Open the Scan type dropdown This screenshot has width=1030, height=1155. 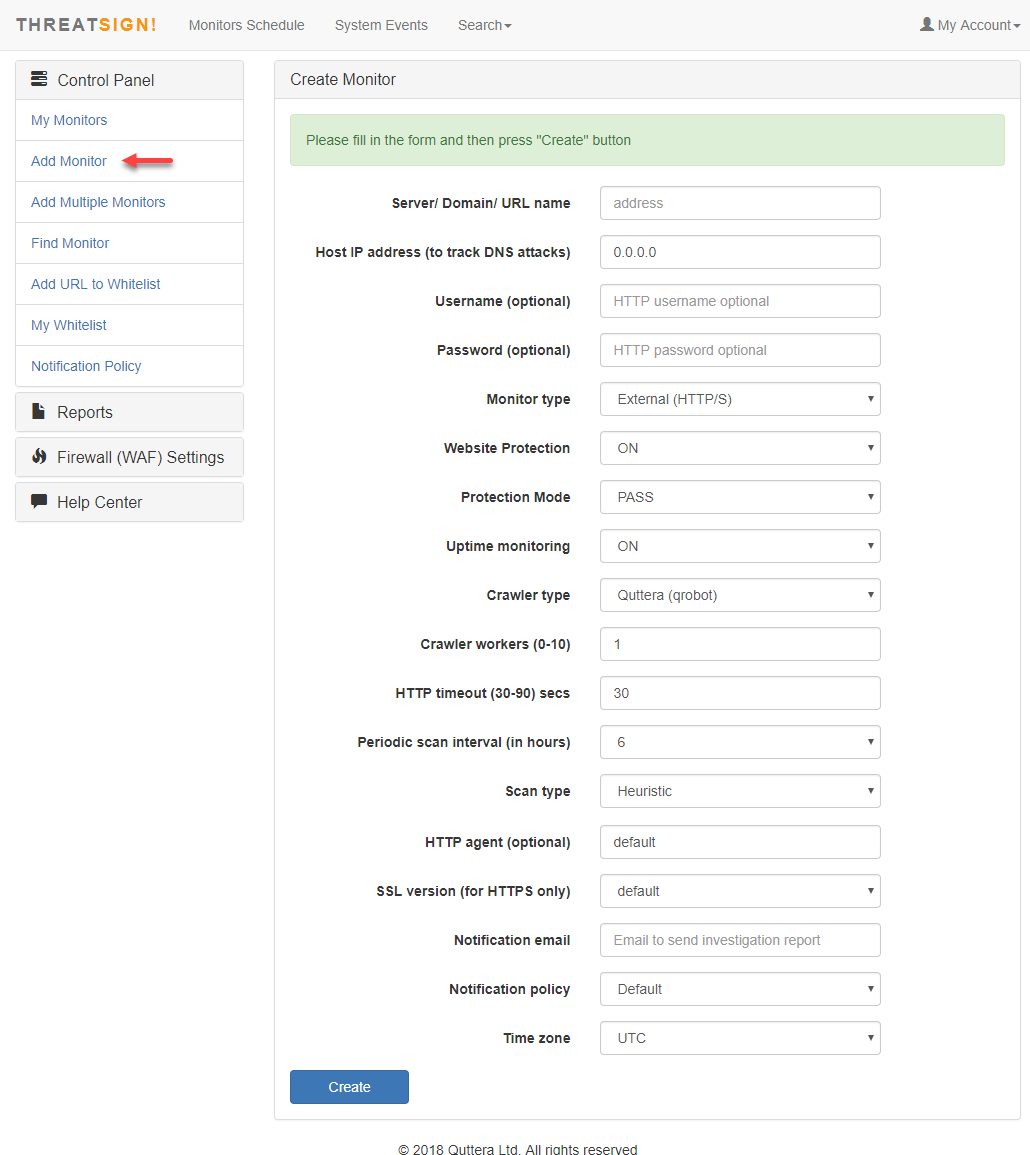(x=740, y=791)
